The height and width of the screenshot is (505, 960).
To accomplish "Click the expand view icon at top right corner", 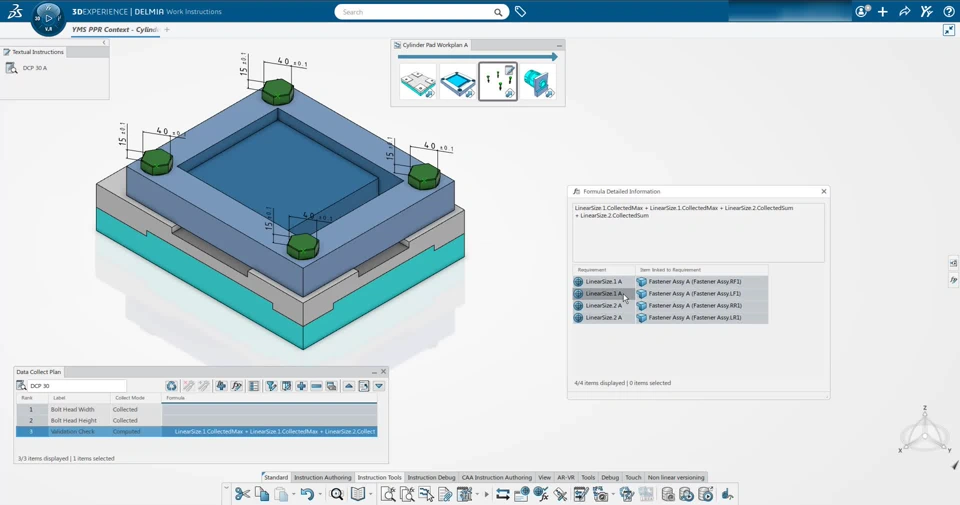I will pos(949,30).
